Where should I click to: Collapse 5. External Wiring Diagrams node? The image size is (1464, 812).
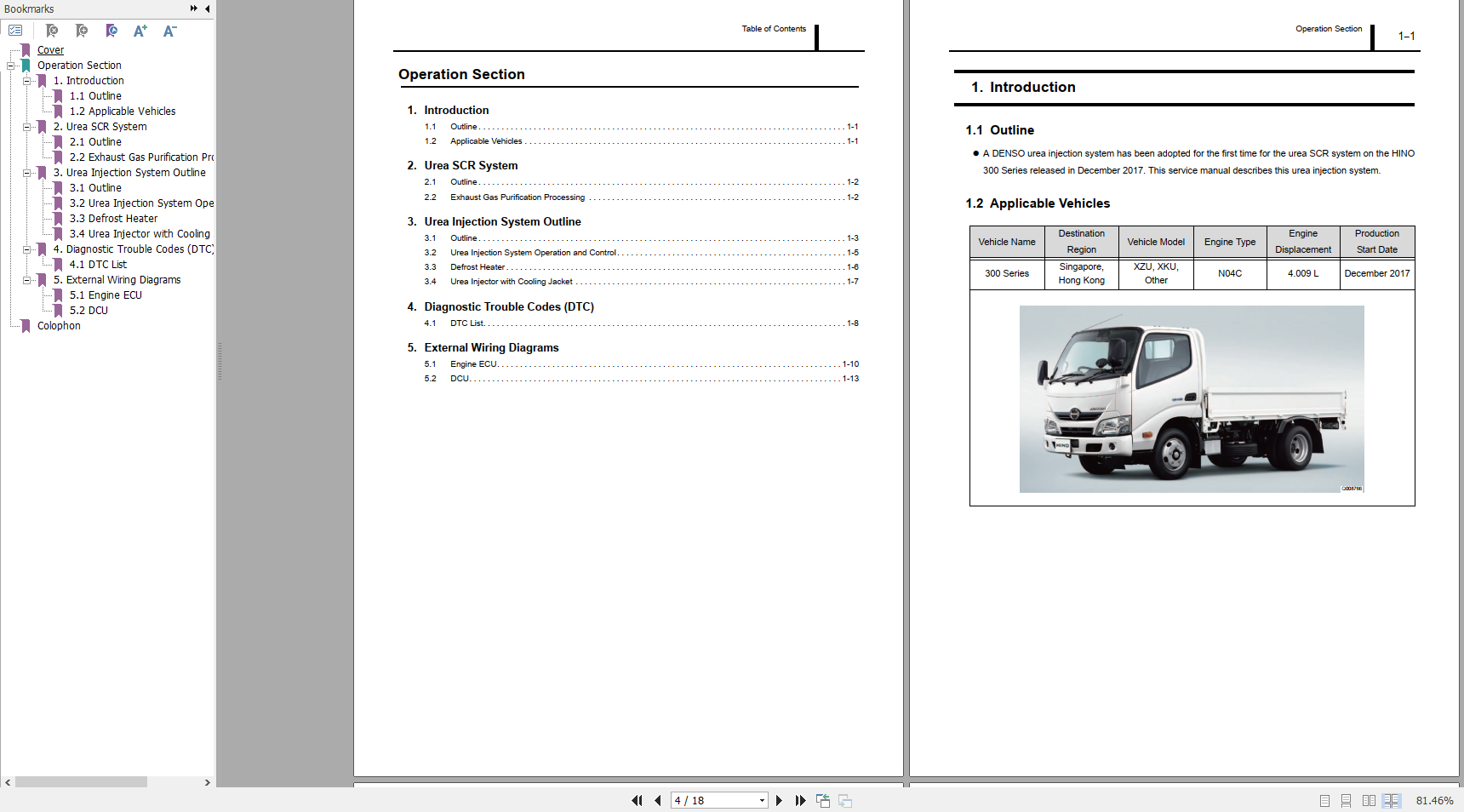tap(26, 280)
